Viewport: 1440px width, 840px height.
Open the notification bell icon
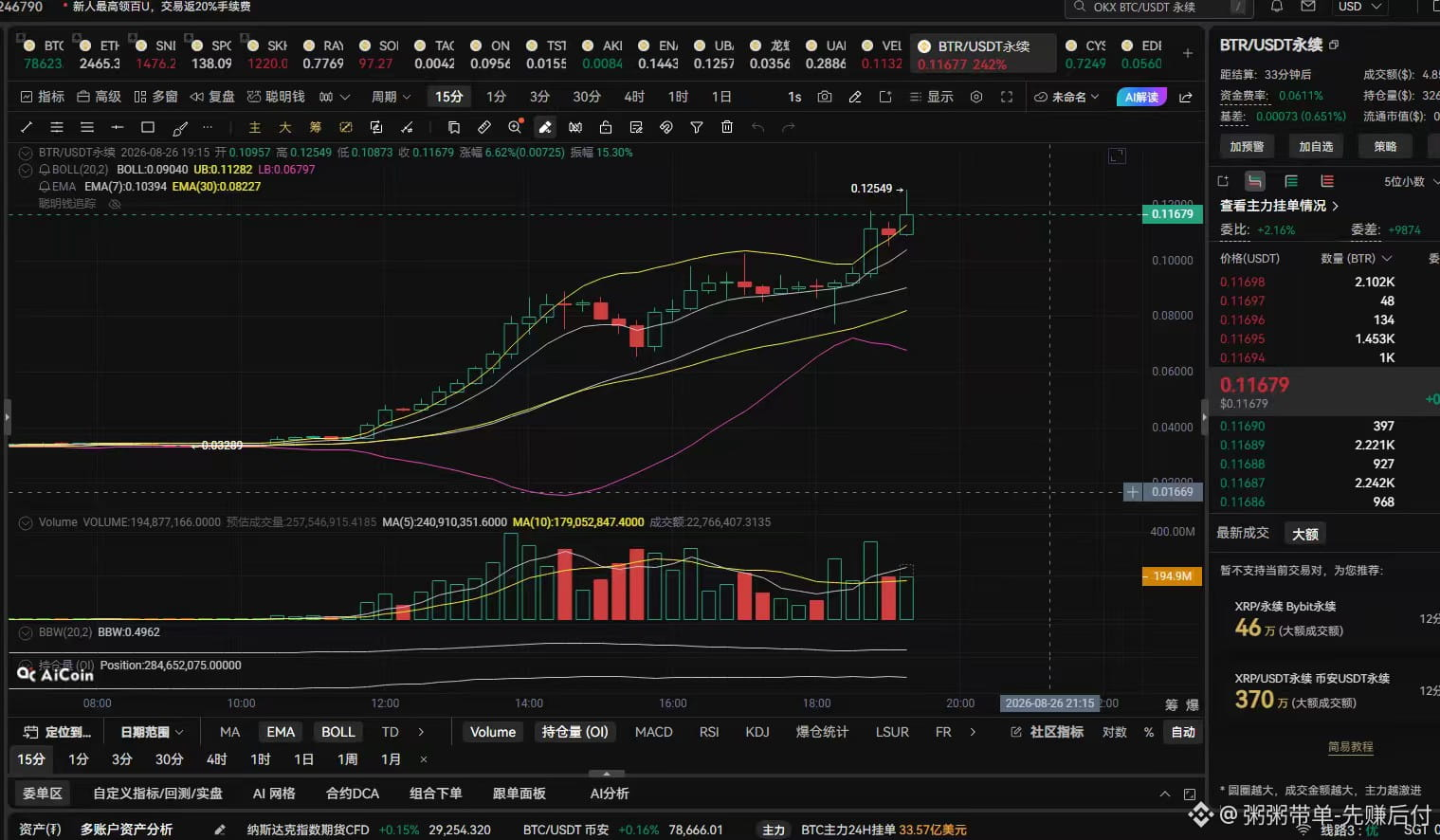point(1277,7)
